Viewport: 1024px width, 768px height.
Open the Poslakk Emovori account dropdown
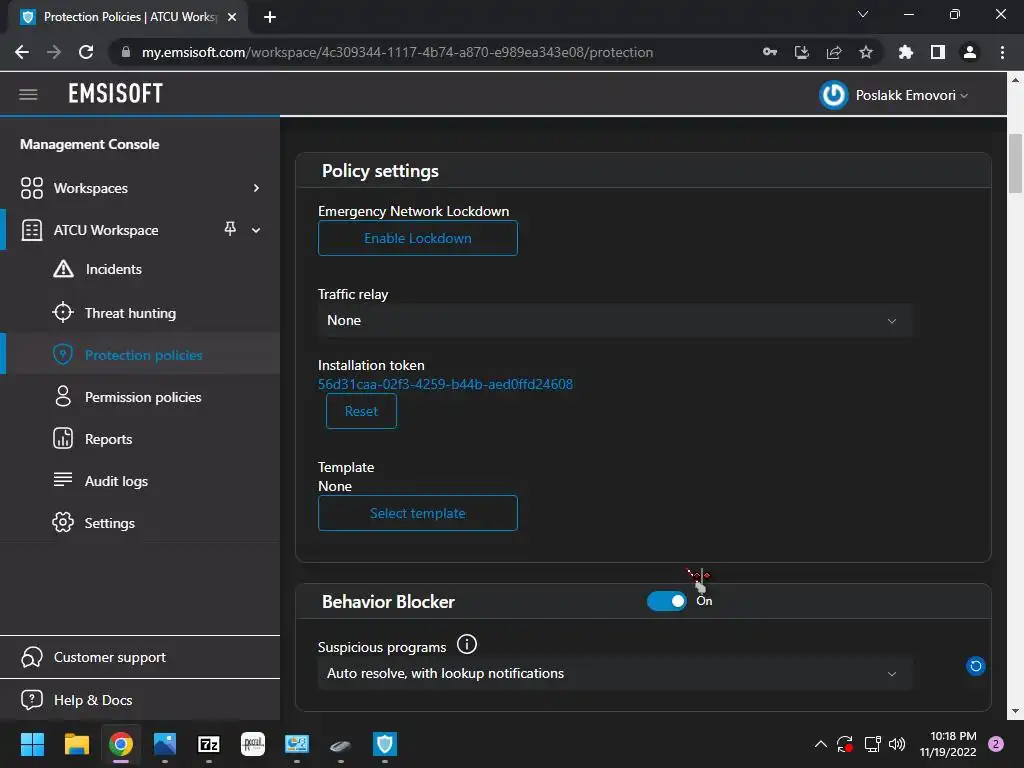click(911, 95)
